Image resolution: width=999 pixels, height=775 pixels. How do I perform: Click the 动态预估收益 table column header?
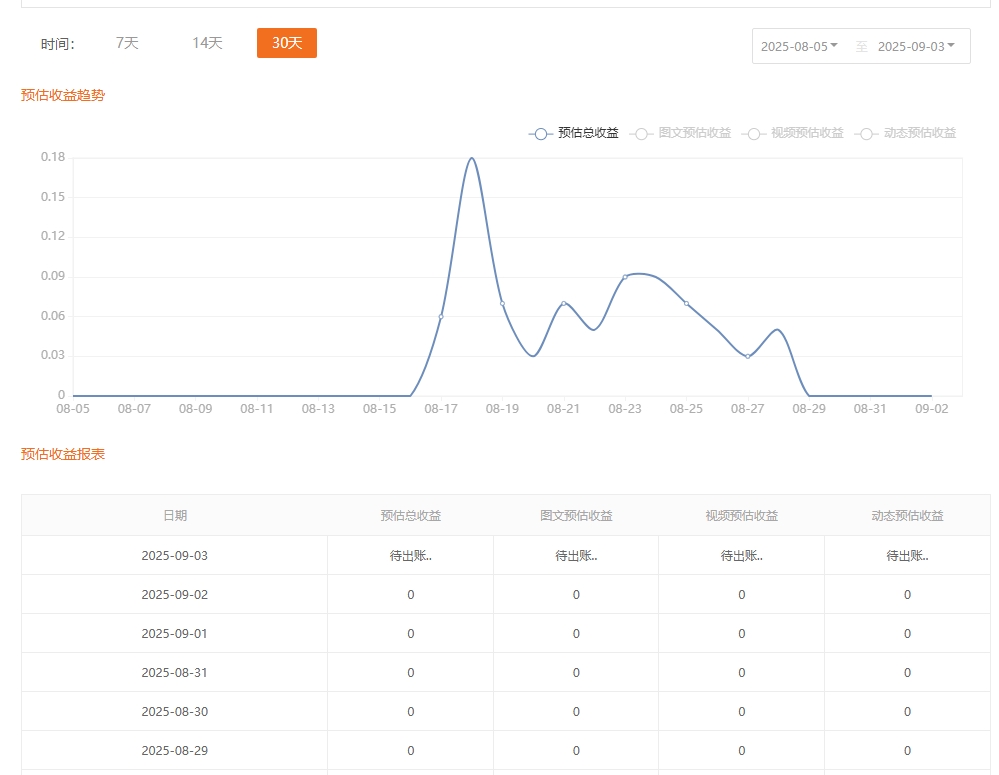pos(907,515)
